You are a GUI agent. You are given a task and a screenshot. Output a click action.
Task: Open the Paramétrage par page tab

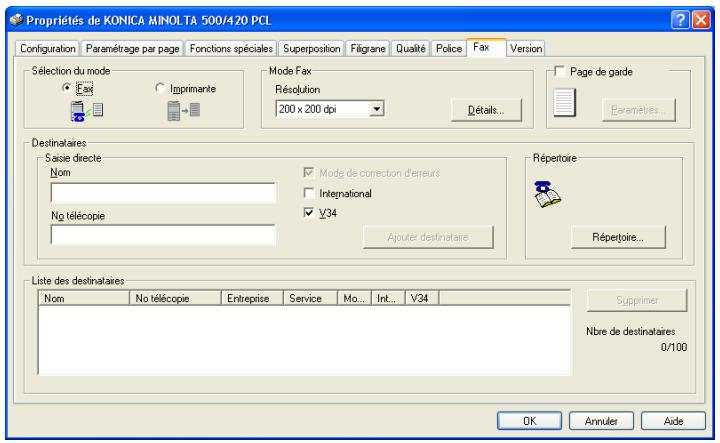coord(132,48)
